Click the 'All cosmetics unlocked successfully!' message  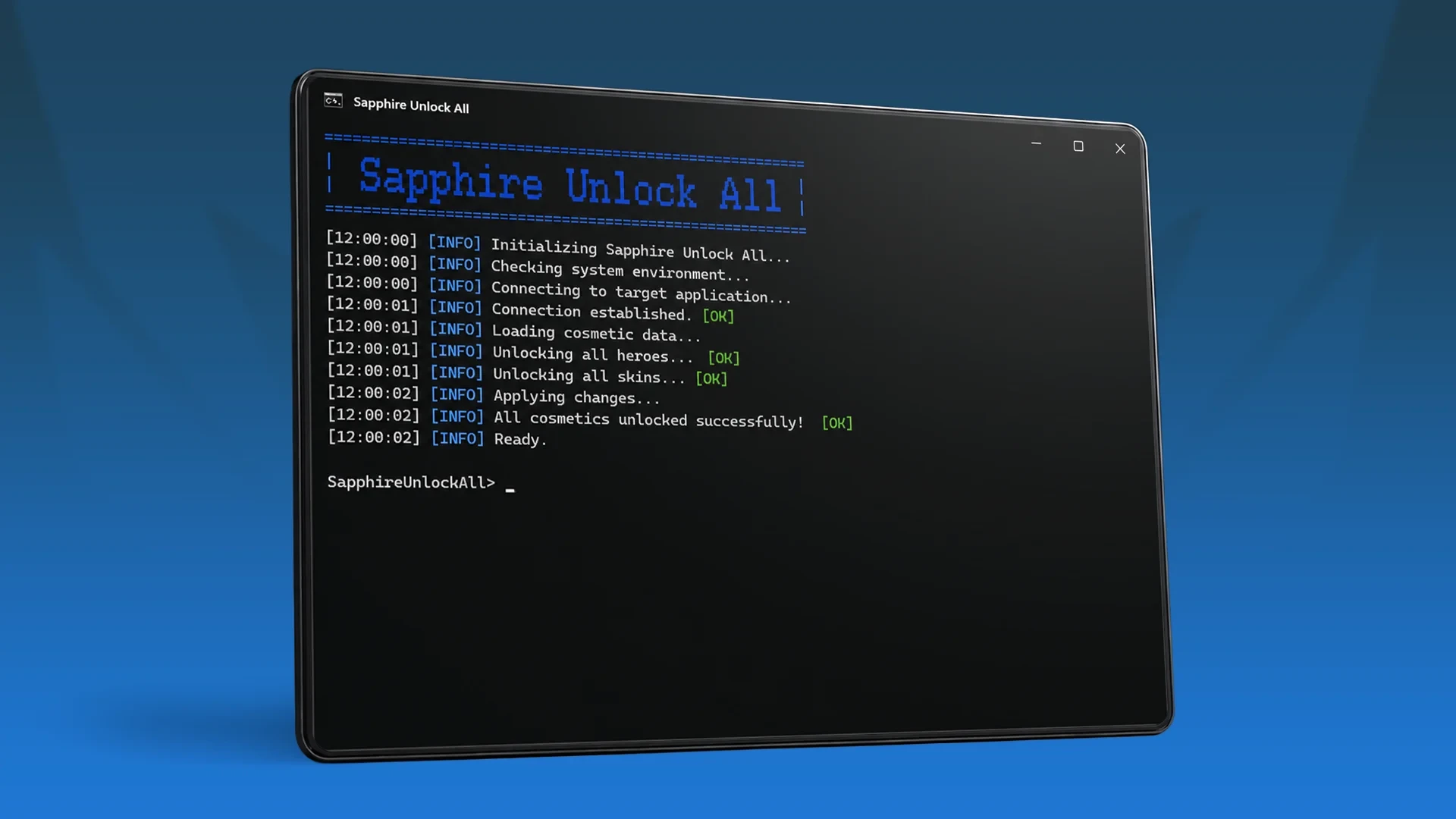(x=648, y=419)
